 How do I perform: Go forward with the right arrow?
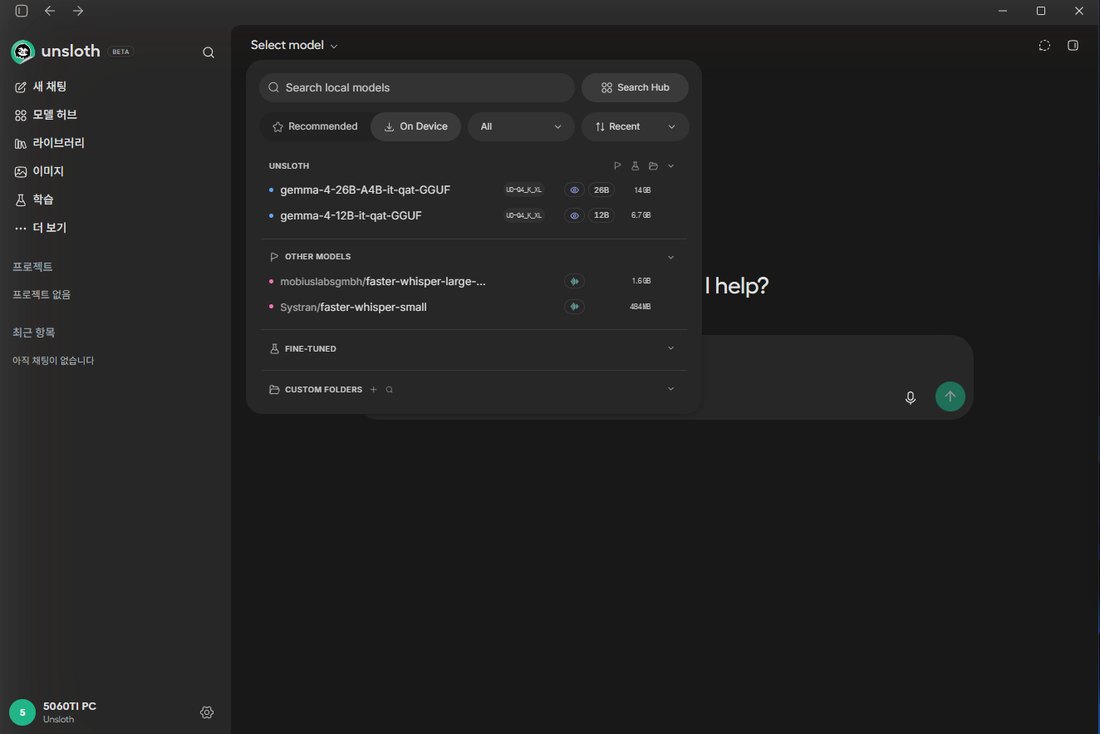[x=78, y=11]
